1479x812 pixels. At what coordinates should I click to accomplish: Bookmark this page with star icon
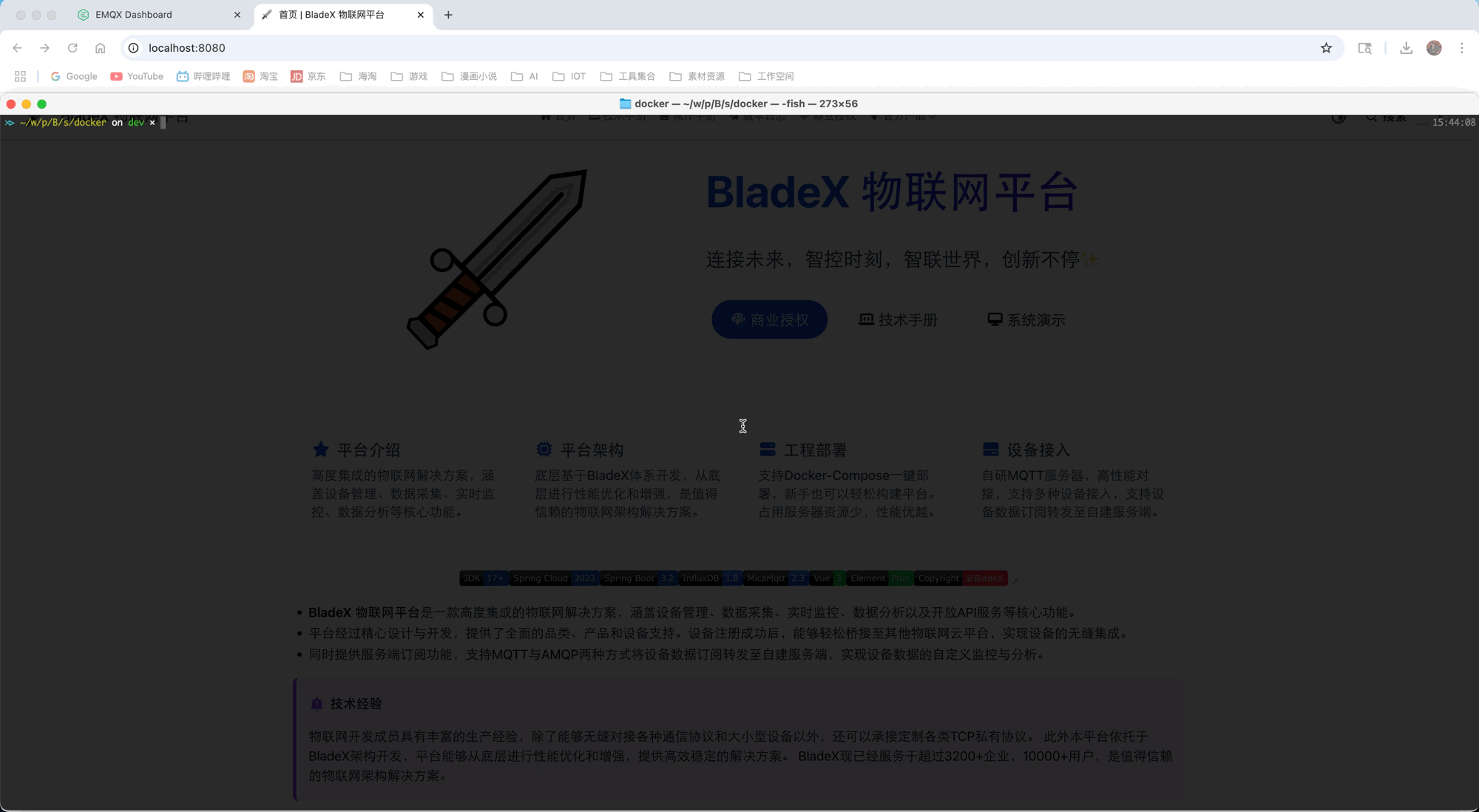1326,48
